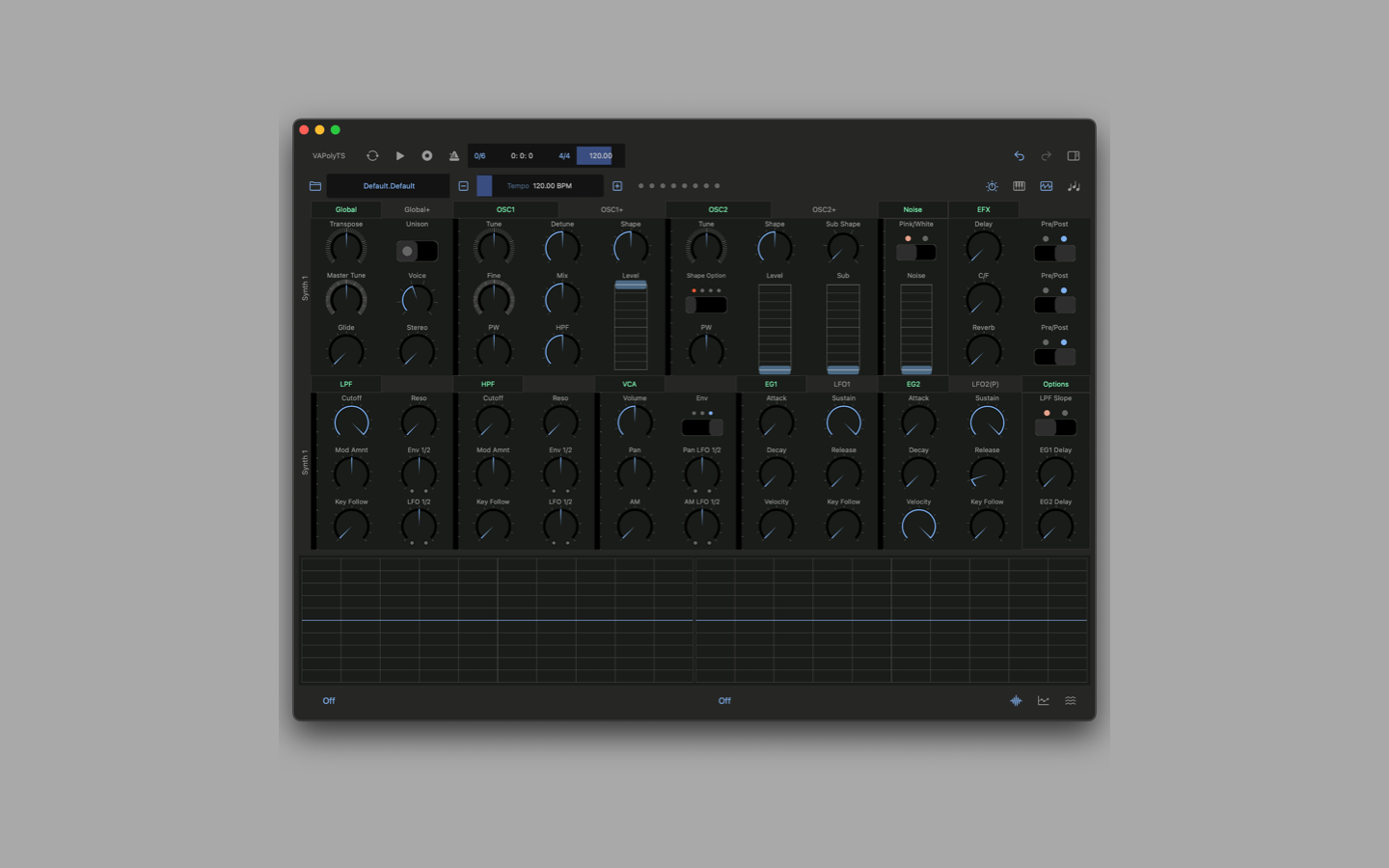
Task: Click the OSC2 Level slider
Action: pos(775,328)
